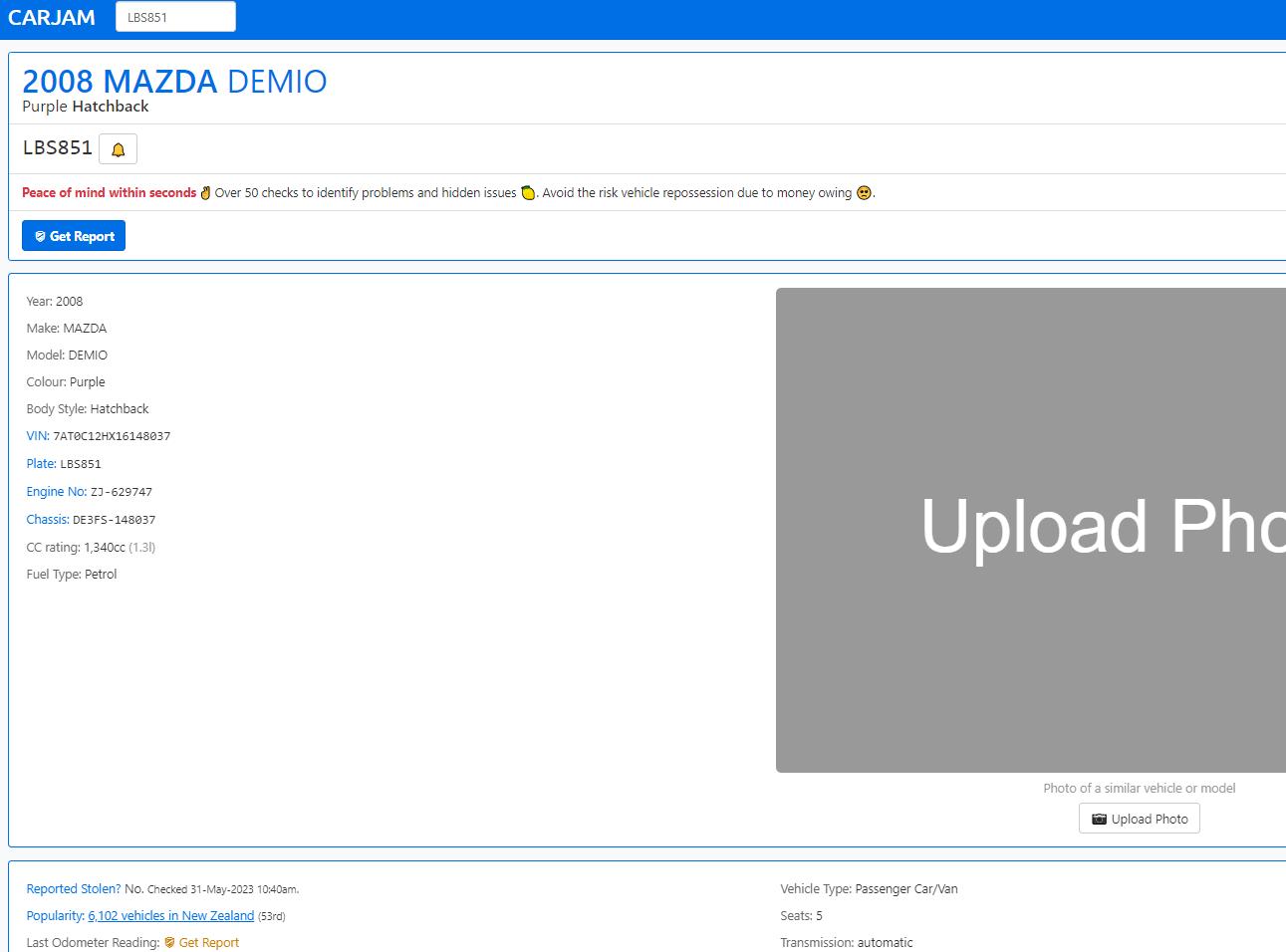
Task: Click the Seats: 5 text
Action: click(x=802, y=916)
